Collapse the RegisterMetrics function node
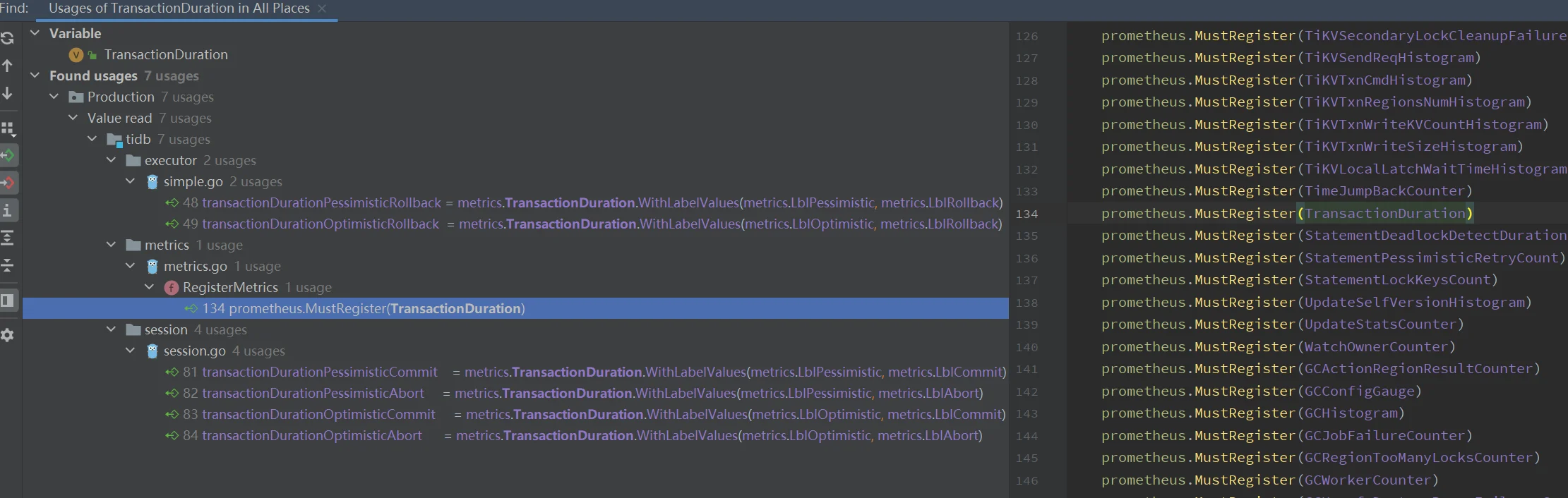The image size is (1568, 498). click(149, 286)
